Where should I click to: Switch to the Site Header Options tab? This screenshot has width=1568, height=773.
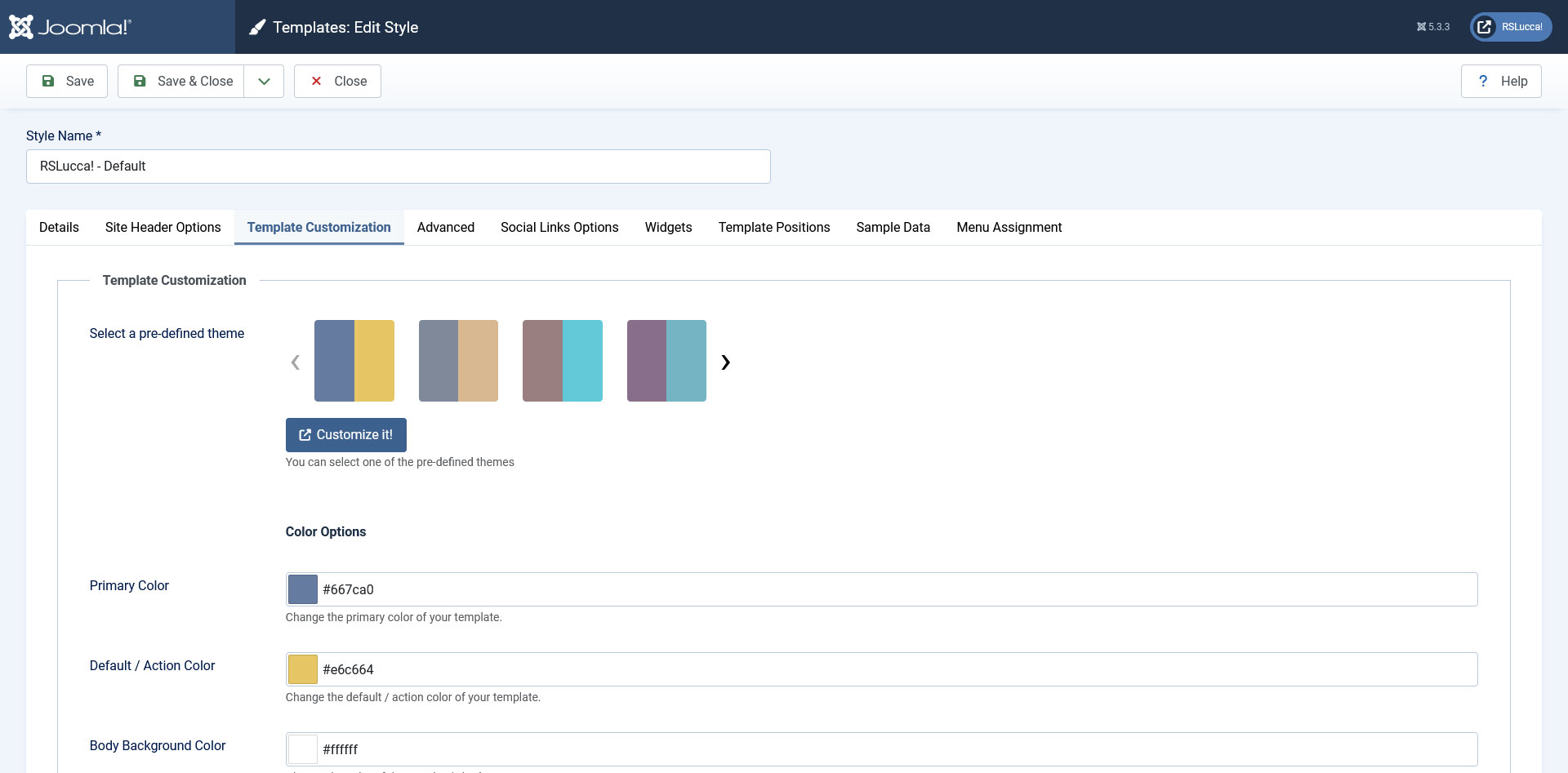pyautogui.click(x=163, y=227)
